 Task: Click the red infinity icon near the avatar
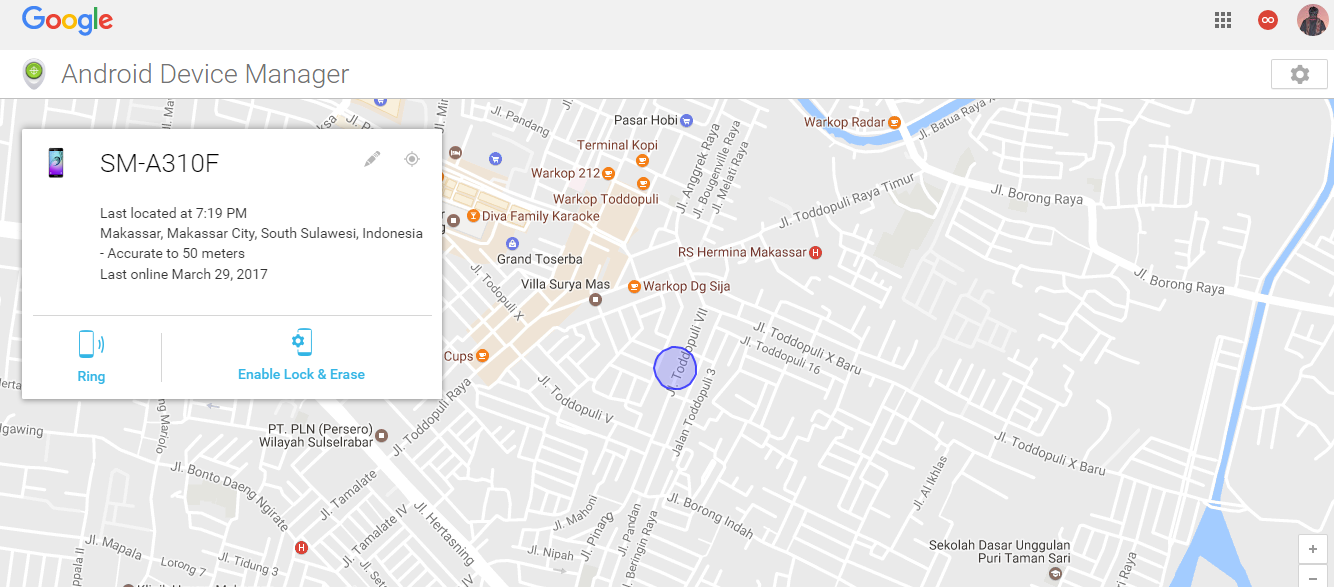click(x=1267, y=19)
